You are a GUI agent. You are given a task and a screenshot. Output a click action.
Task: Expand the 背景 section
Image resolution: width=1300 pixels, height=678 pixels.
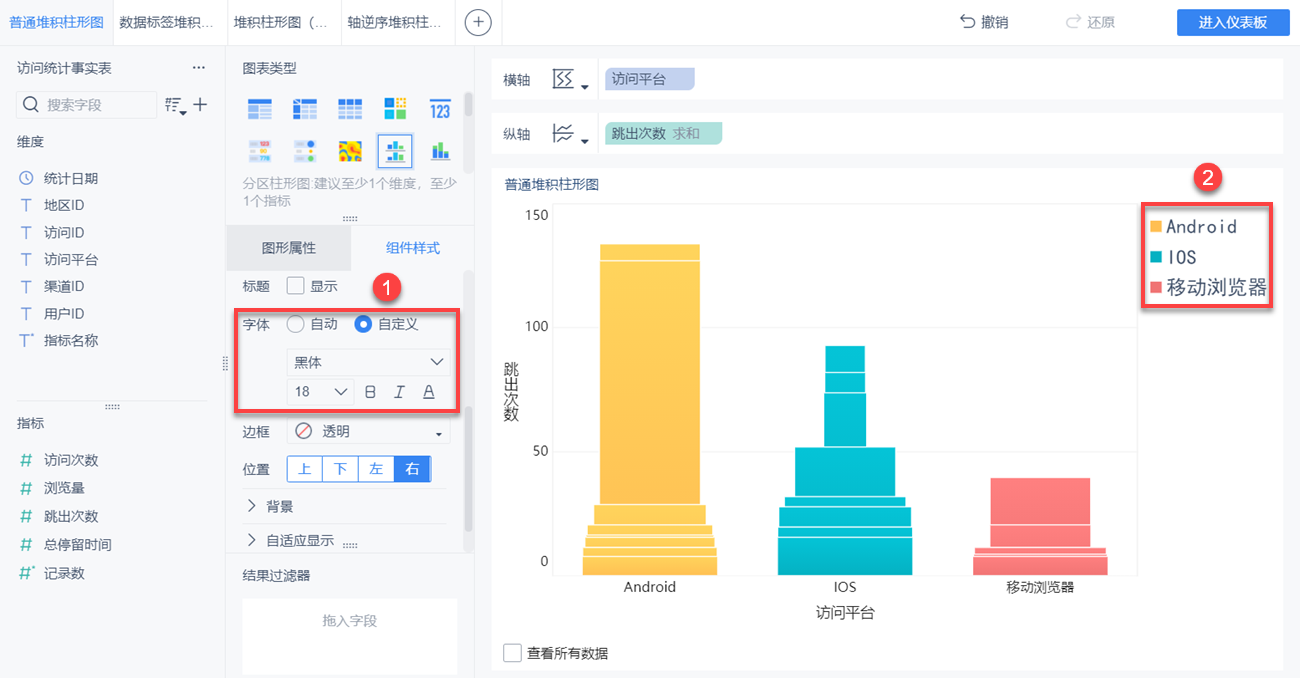click(269, 507)
